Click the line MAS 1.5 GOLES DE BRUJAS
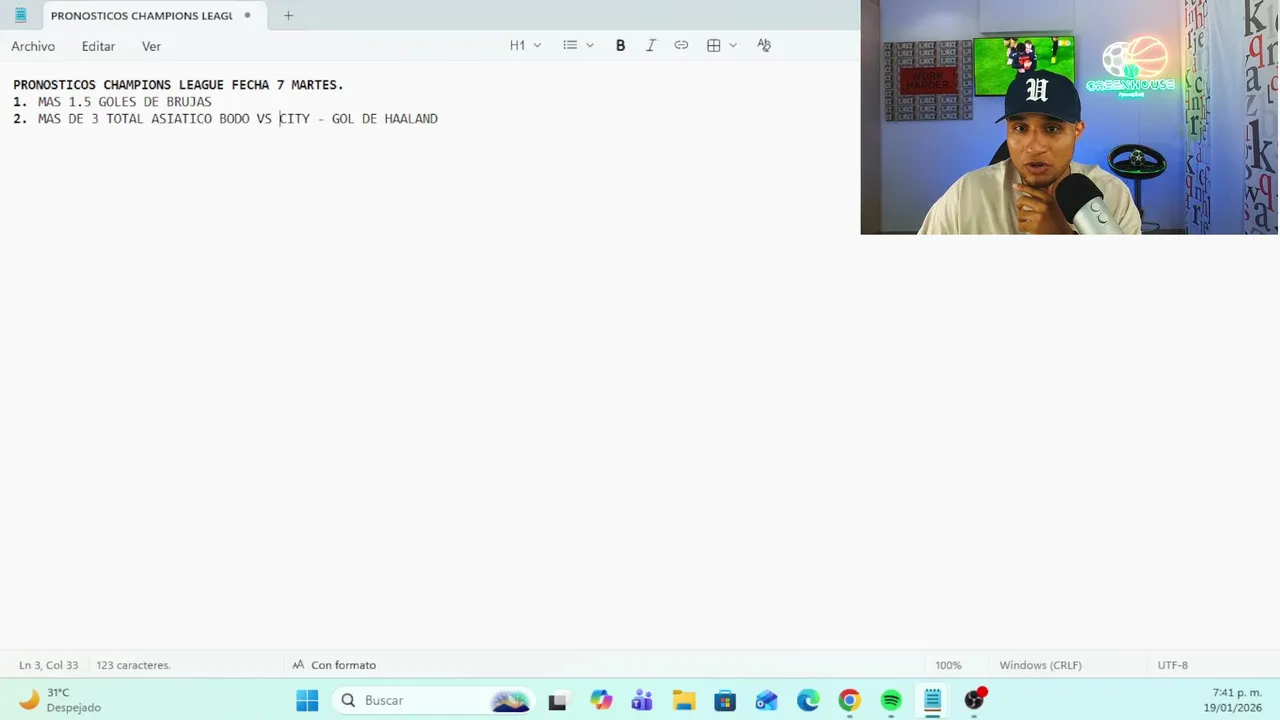The width and height of the screenshot is (1280, 720). 125,102
